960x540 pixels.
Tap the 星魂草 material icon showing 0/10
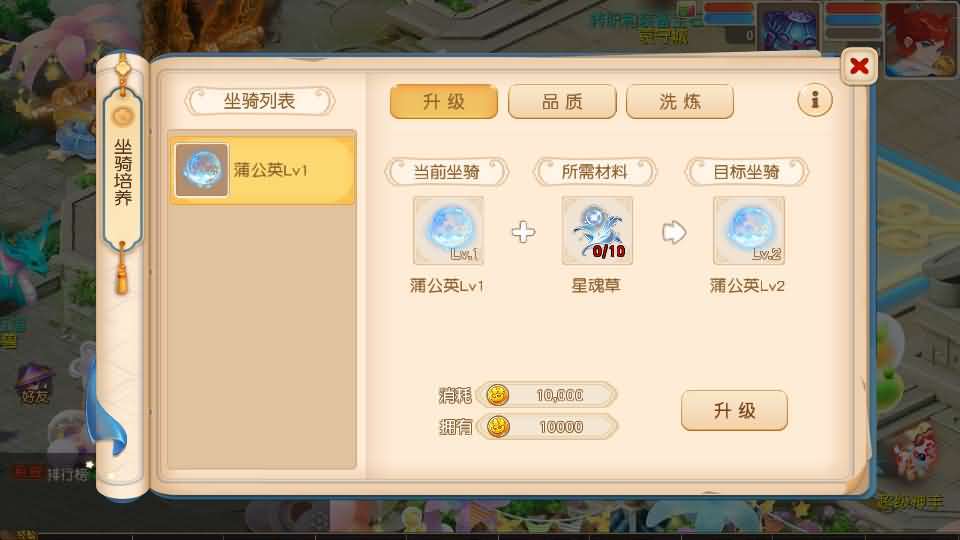tap(597, 230)
